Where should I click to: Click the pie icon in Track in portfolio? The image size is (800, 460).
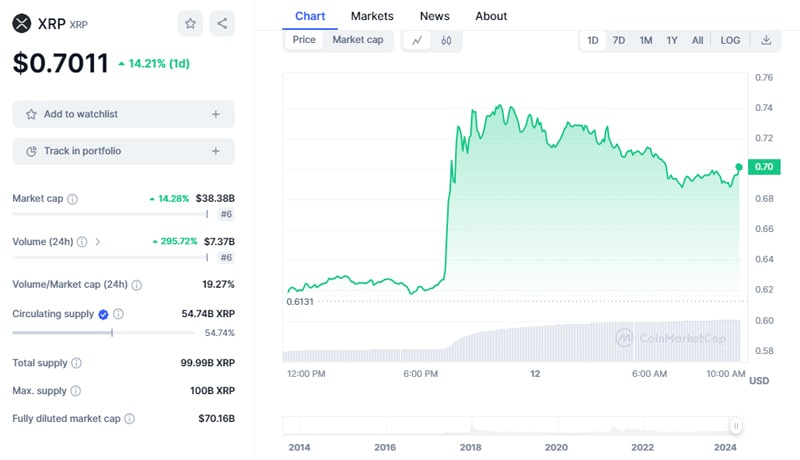(31, 151)
